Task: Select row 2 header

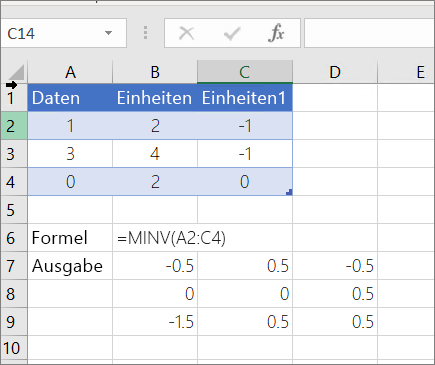Action: click(x=14, y=126)
